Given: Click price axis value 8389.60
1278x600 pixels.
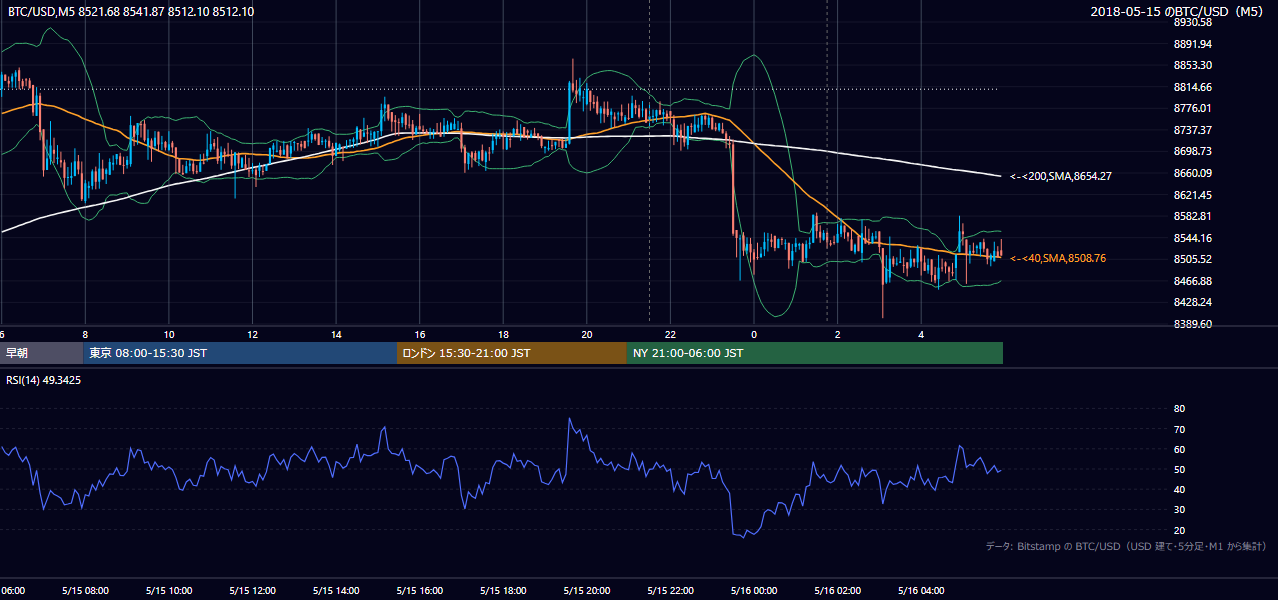Looking at the screenshot, I should click(x=1192, y=324).
